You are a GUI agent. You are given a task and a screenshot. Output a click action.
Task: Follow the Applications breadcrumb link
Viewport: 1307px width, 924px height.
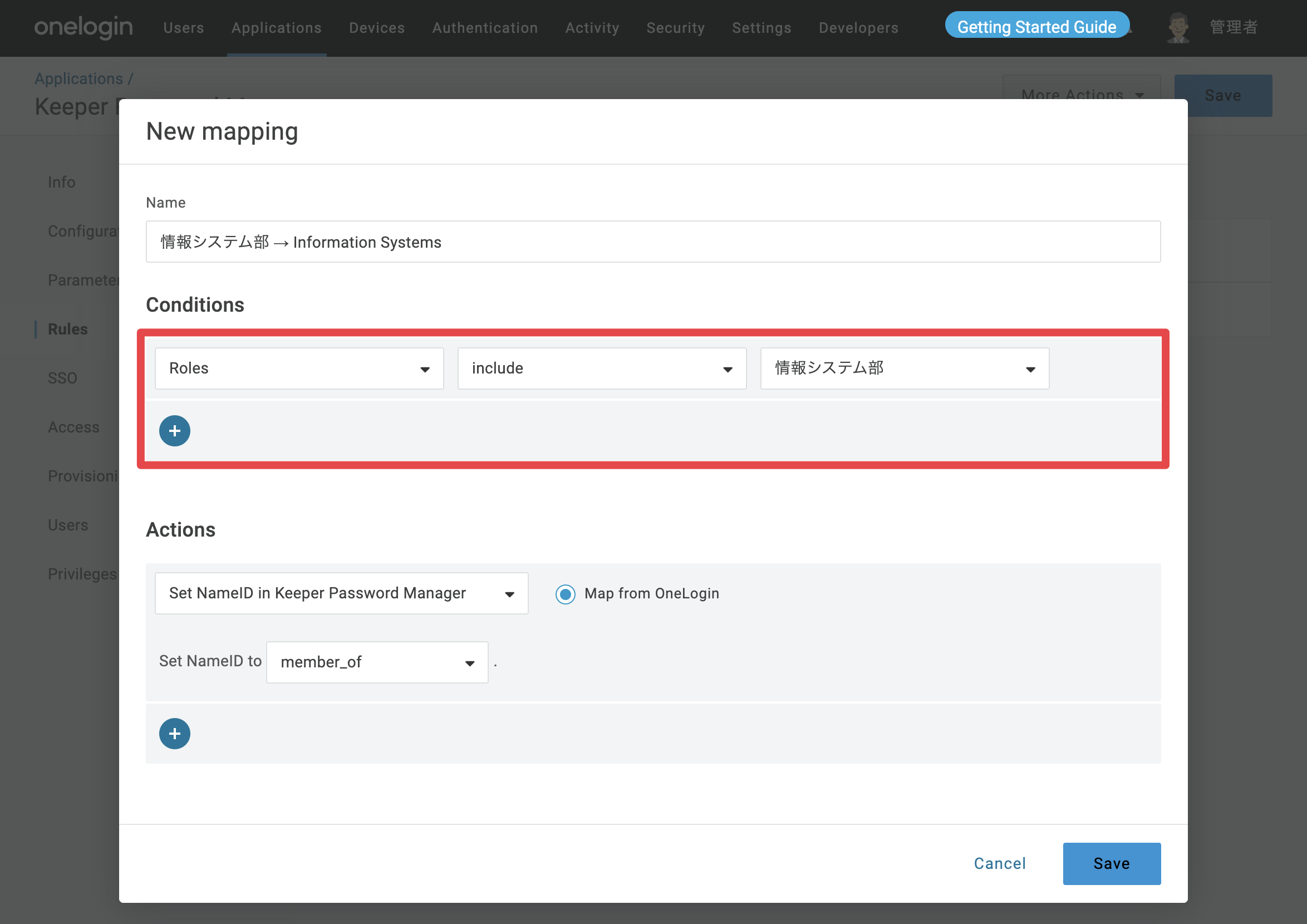tap(78, 78)
